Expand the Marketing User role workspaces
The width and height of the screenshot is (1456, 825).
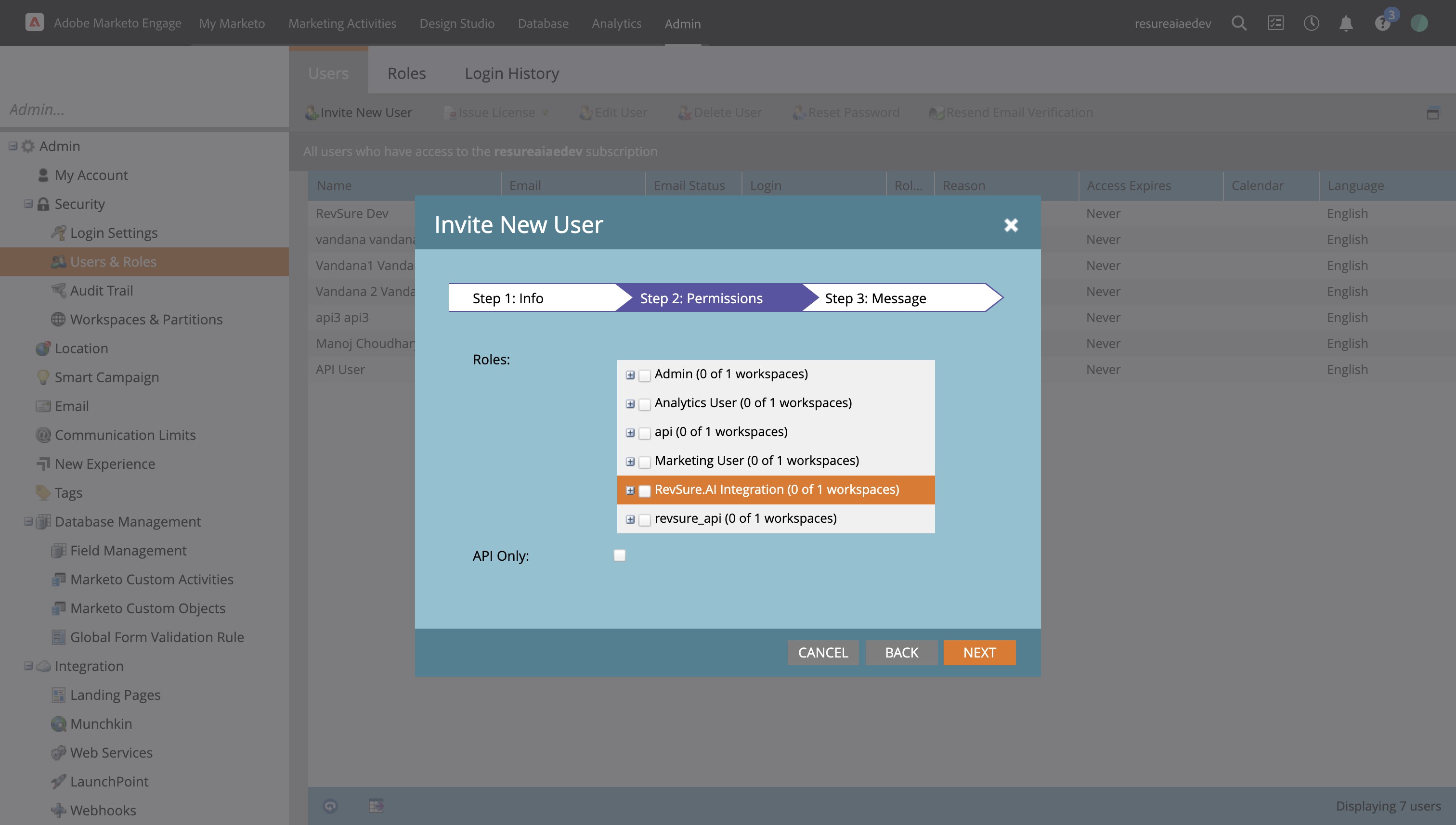tap(630, 462)
